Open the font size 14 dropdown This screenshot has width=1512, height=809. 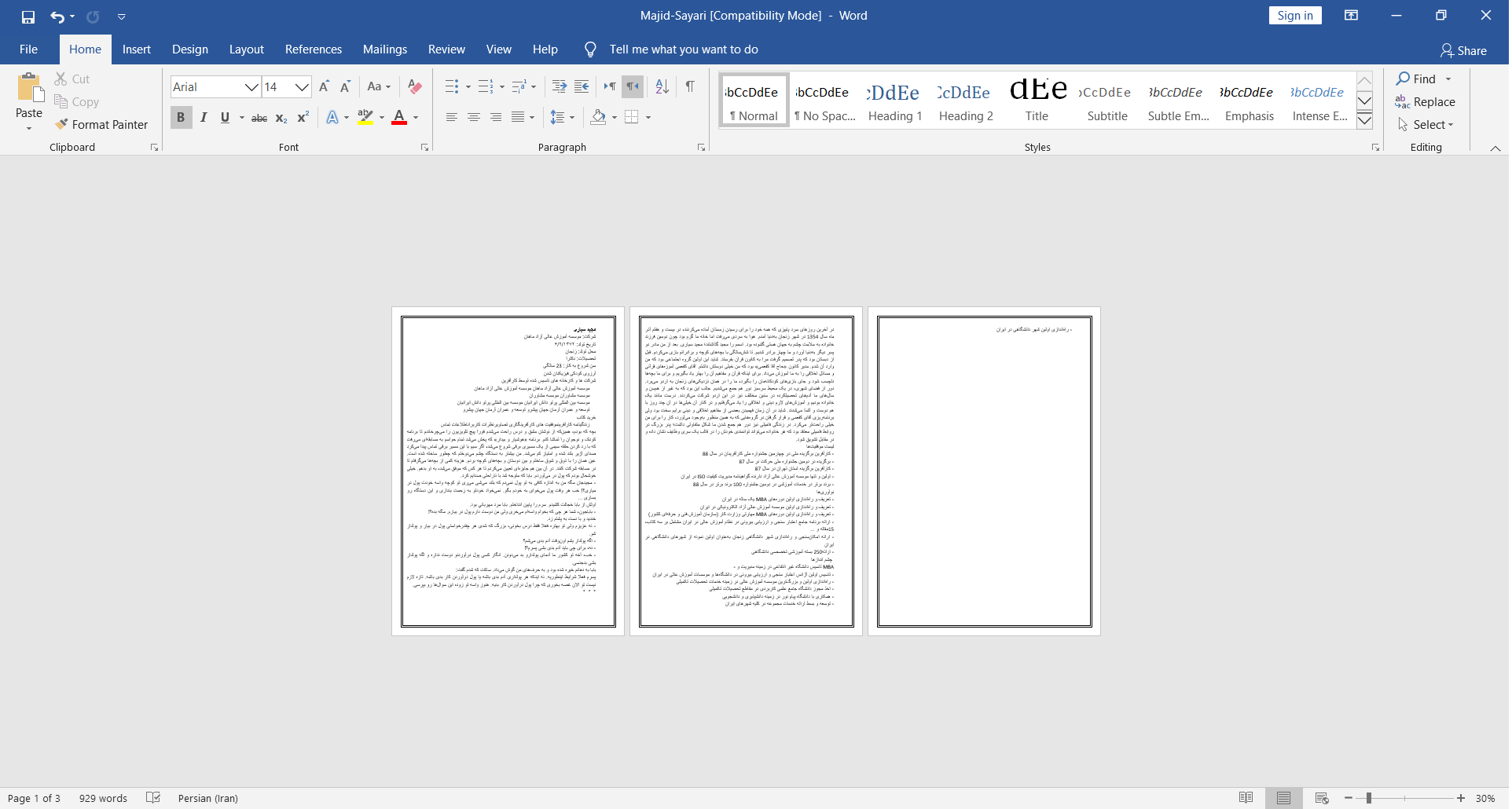pos(302,87)
